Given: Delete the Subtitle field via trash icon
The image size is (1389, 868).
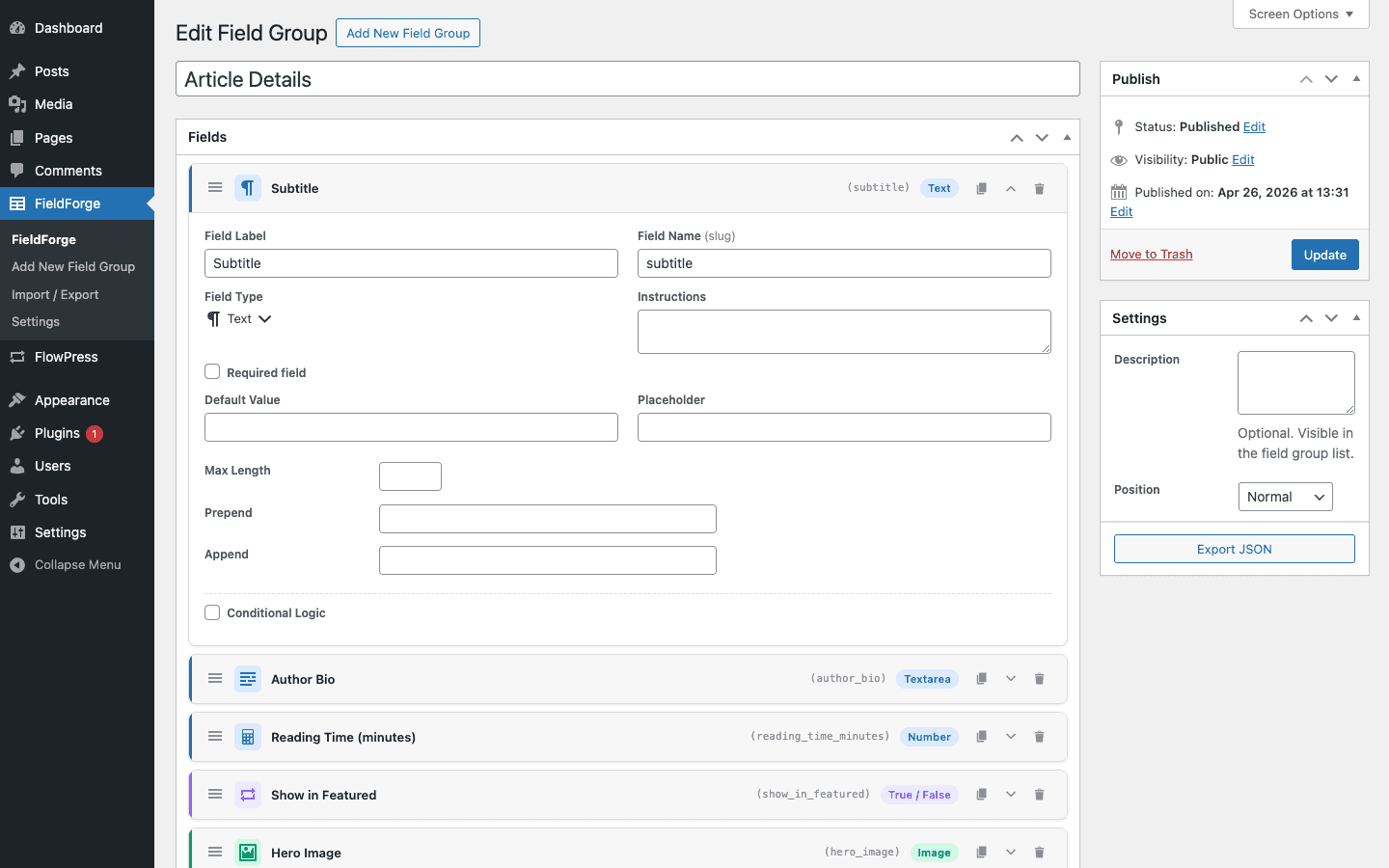Looking at the screenshot, I should pos(1039,188).
